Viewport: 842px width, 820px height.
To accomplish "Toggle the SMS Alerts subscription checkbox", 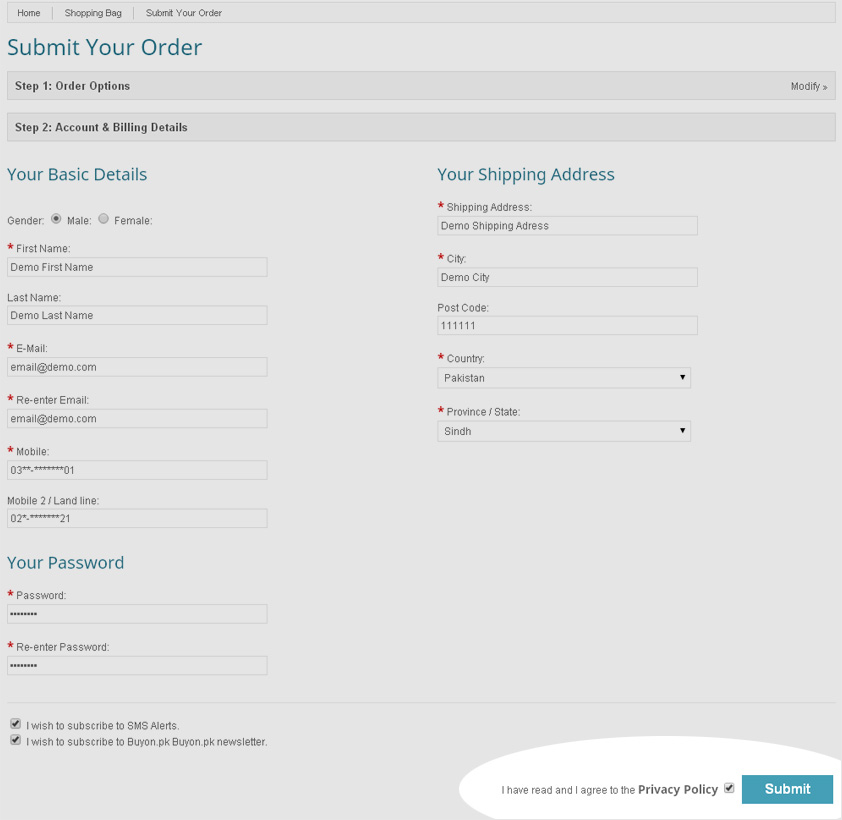I will [x=16, y=724].
